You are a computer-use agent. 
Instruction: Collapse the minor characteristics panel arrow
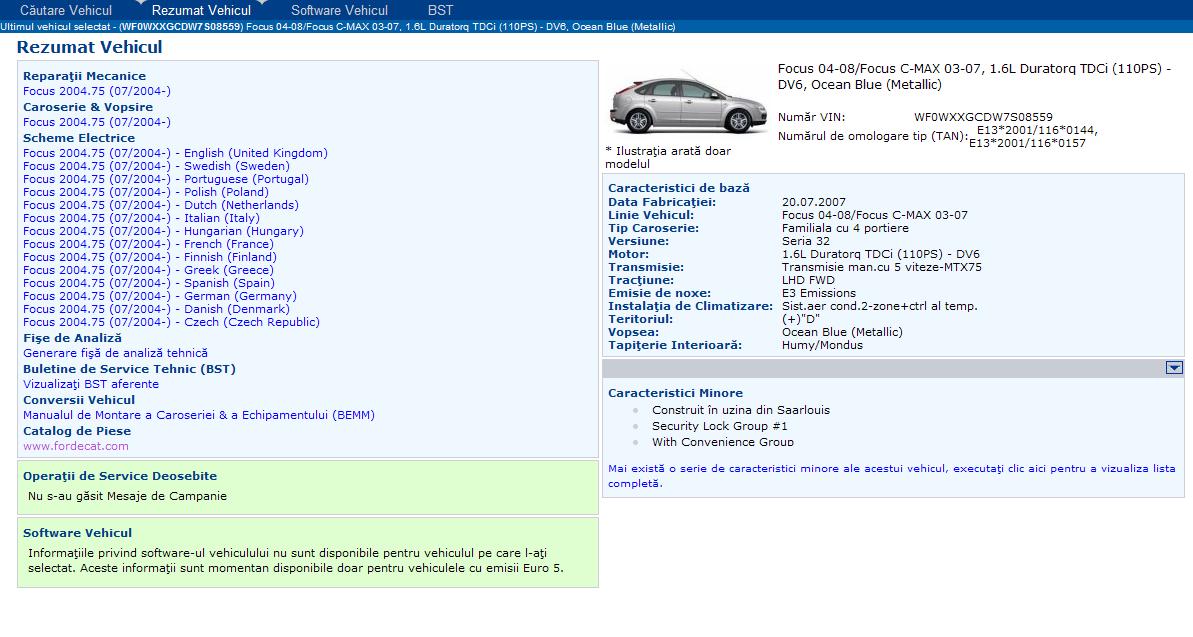tap(1174, 368)
